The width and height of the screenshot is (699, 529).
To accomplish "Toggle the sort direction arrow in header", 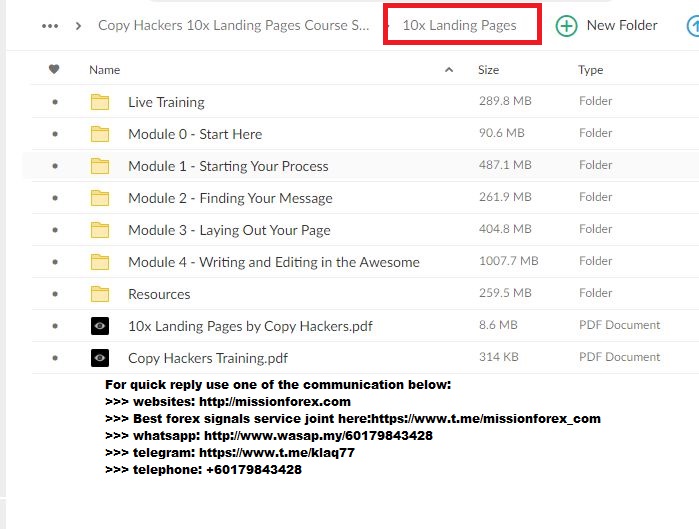I will pos(449,70).
